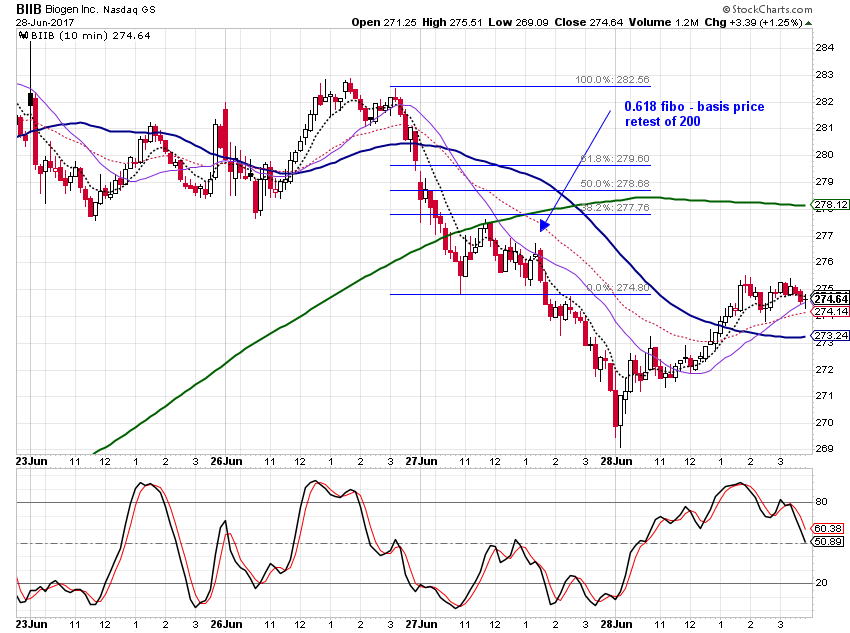Screen dimensions: 850x633
Task: Click the 0.0%: 274.80 Fibonacci label
Action: tap(617, 287)
